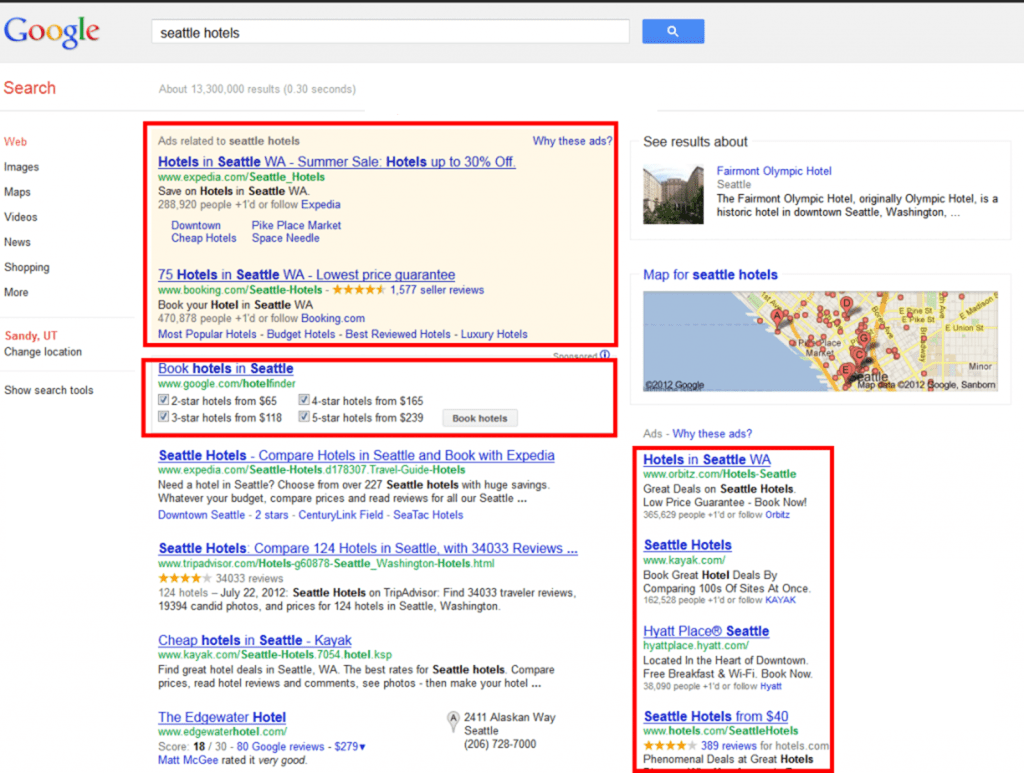Open Best Reviewed Hotels link
1024x773 pixels.
click(x=398, y=334)
